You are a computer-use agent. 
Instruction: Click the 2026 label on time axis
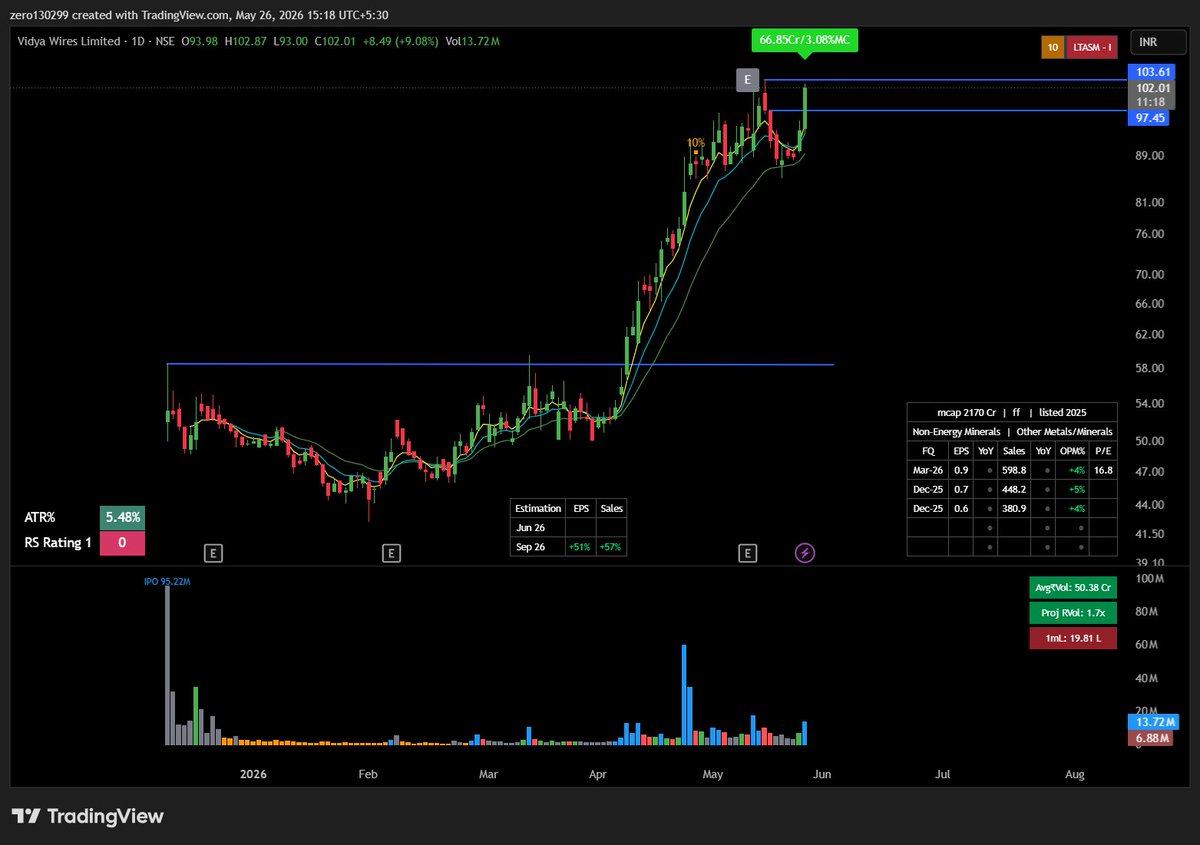(x=253, y=774)
